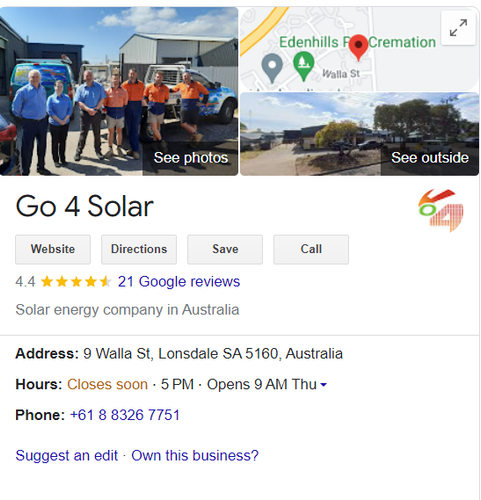This screenshot has height=500, width=481.
Task: Save this business listing
Action: 225,249
